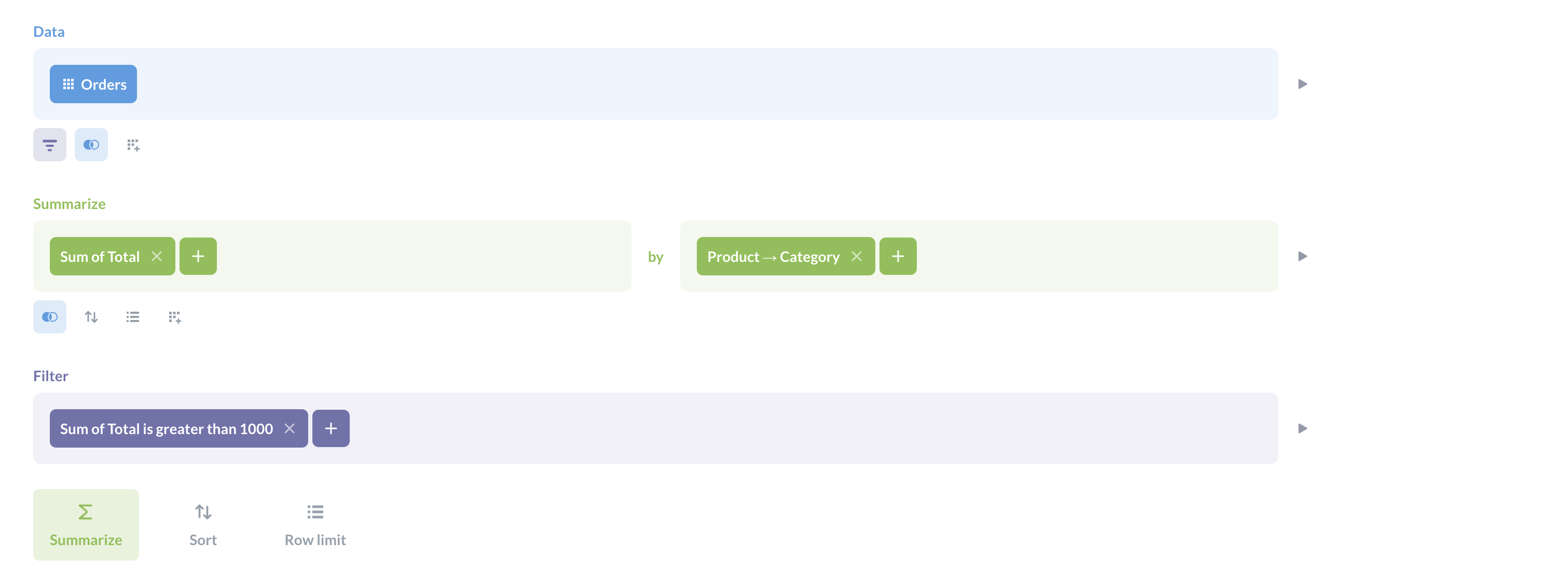This screenshot has width=1568, height=584.
Task: Click the large Row limit button
Action: coord(315,524)
